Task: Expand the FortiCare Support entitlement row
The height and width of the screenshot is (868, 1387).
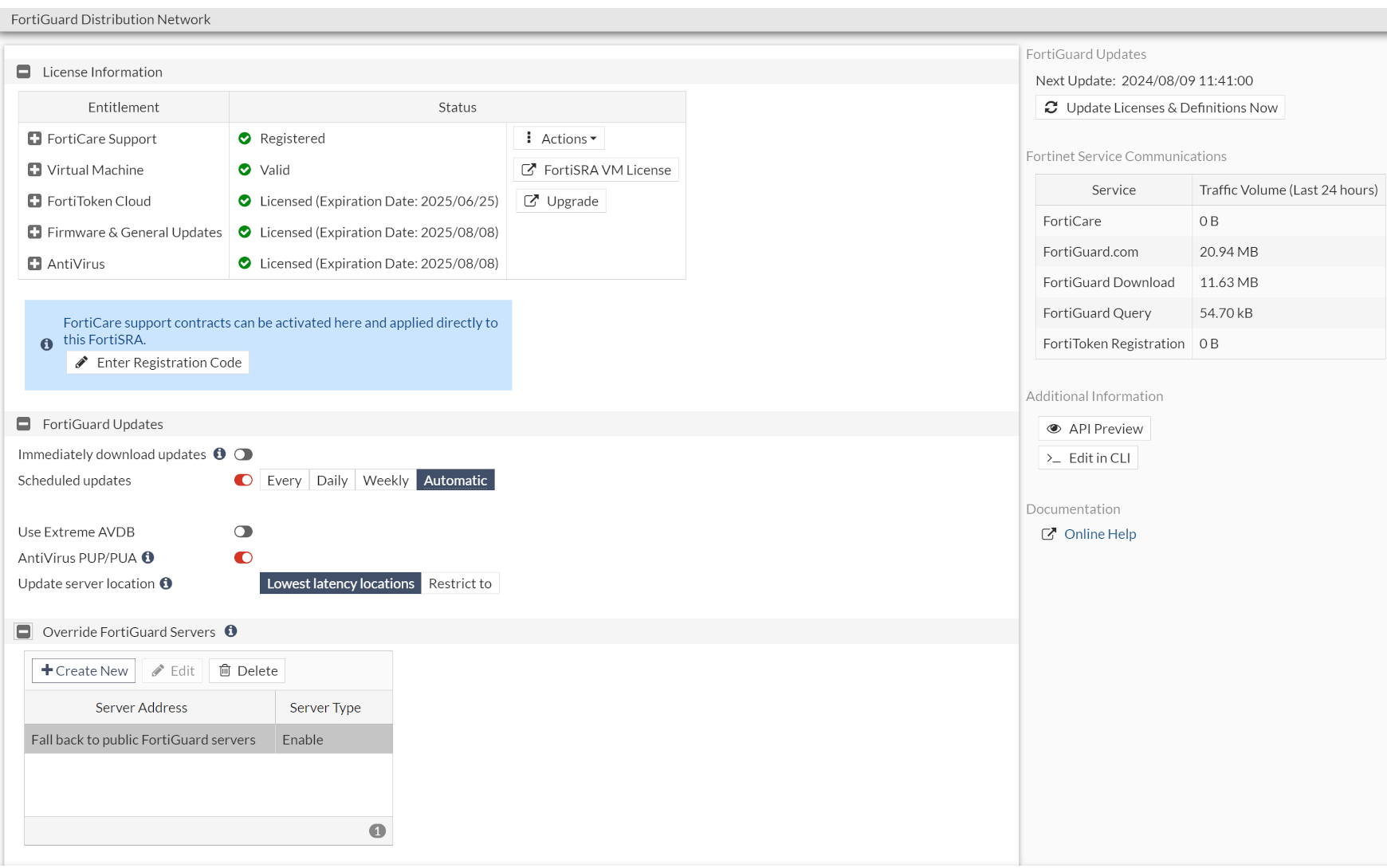Action: click(35, 139)
